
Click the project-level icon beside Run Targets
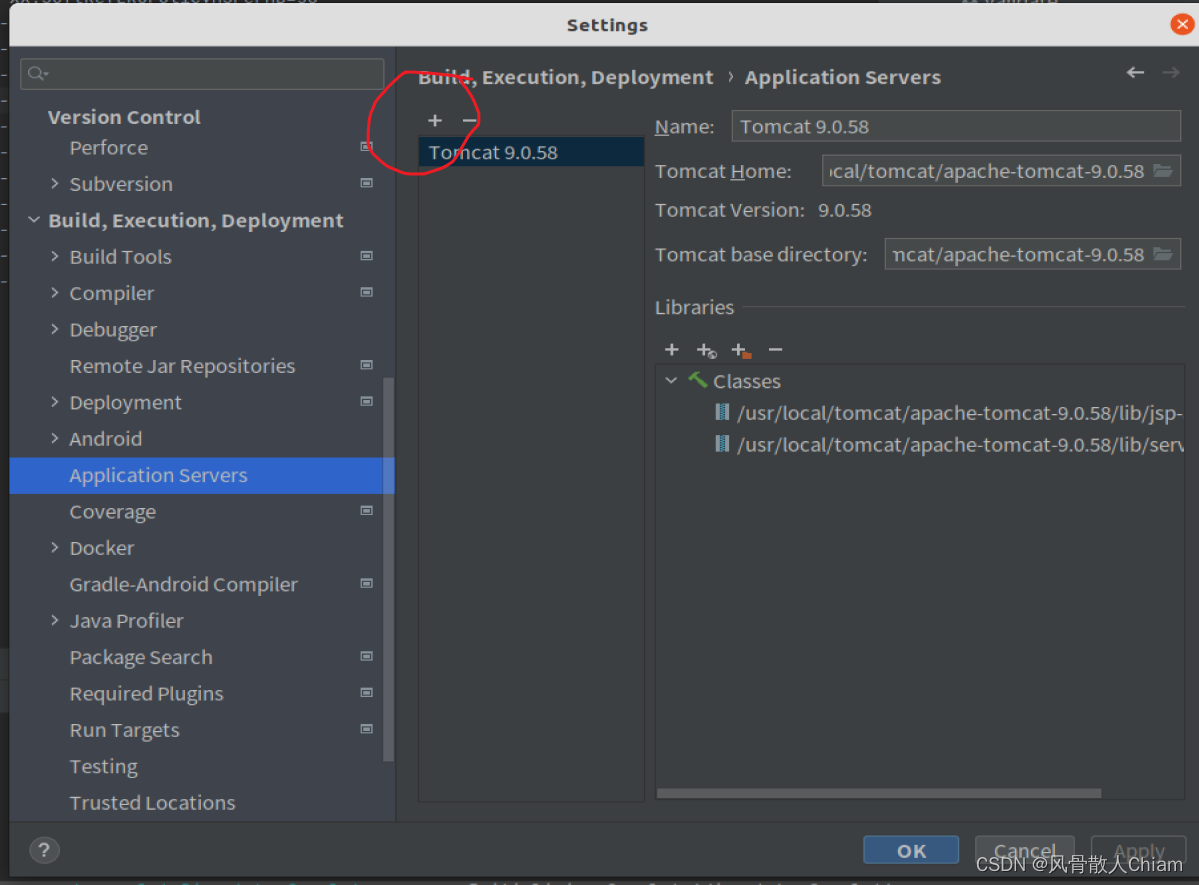(367, 729)
